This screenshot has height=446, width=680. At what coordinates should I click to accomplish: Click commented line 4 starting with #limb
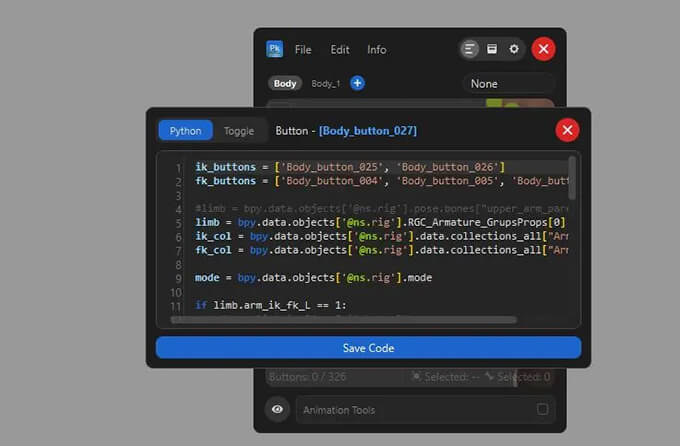coord(381,209)
